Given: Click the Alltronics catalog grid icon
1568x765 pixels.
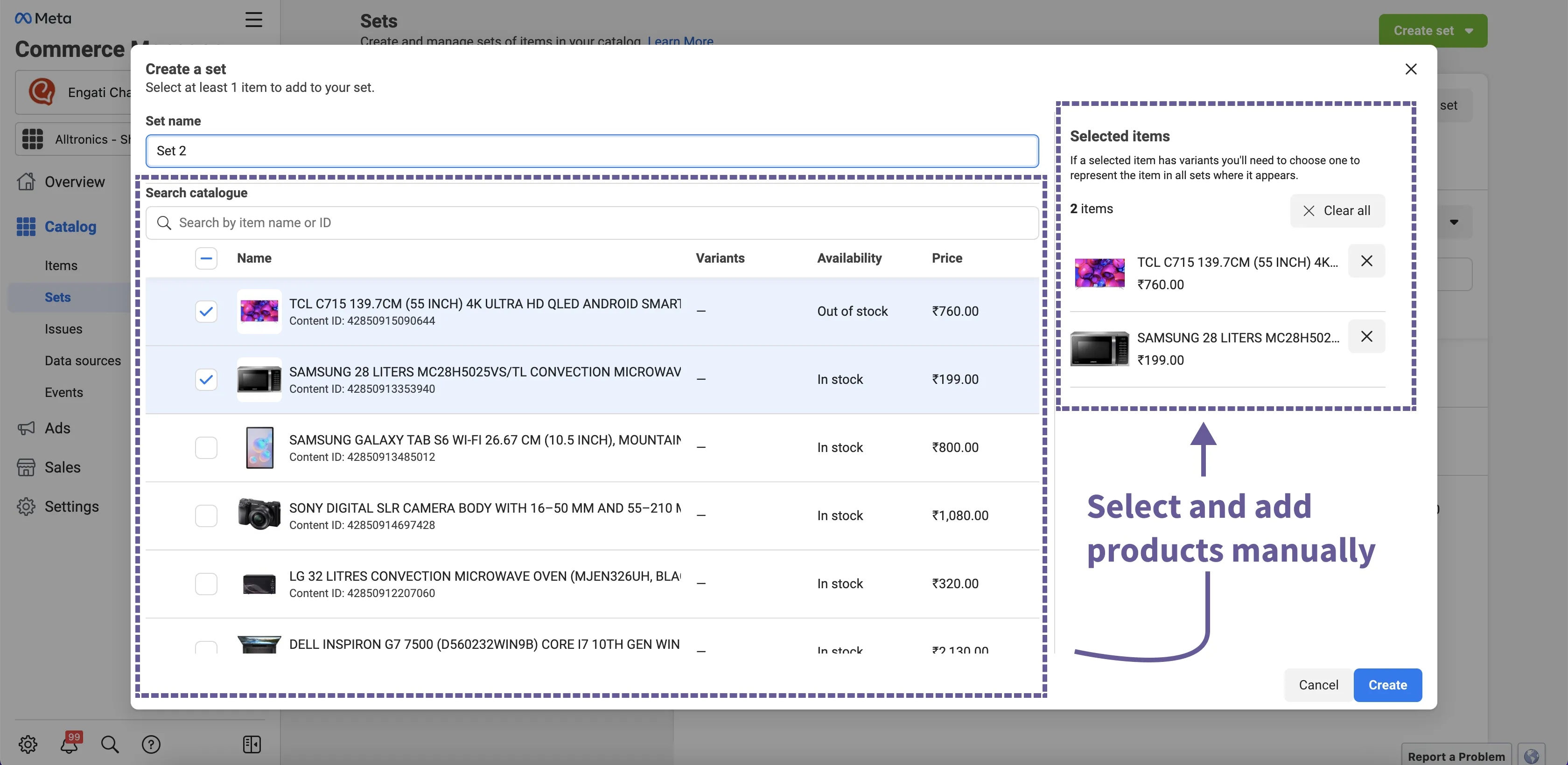Looking at the screenshot, I should (33, 139).
